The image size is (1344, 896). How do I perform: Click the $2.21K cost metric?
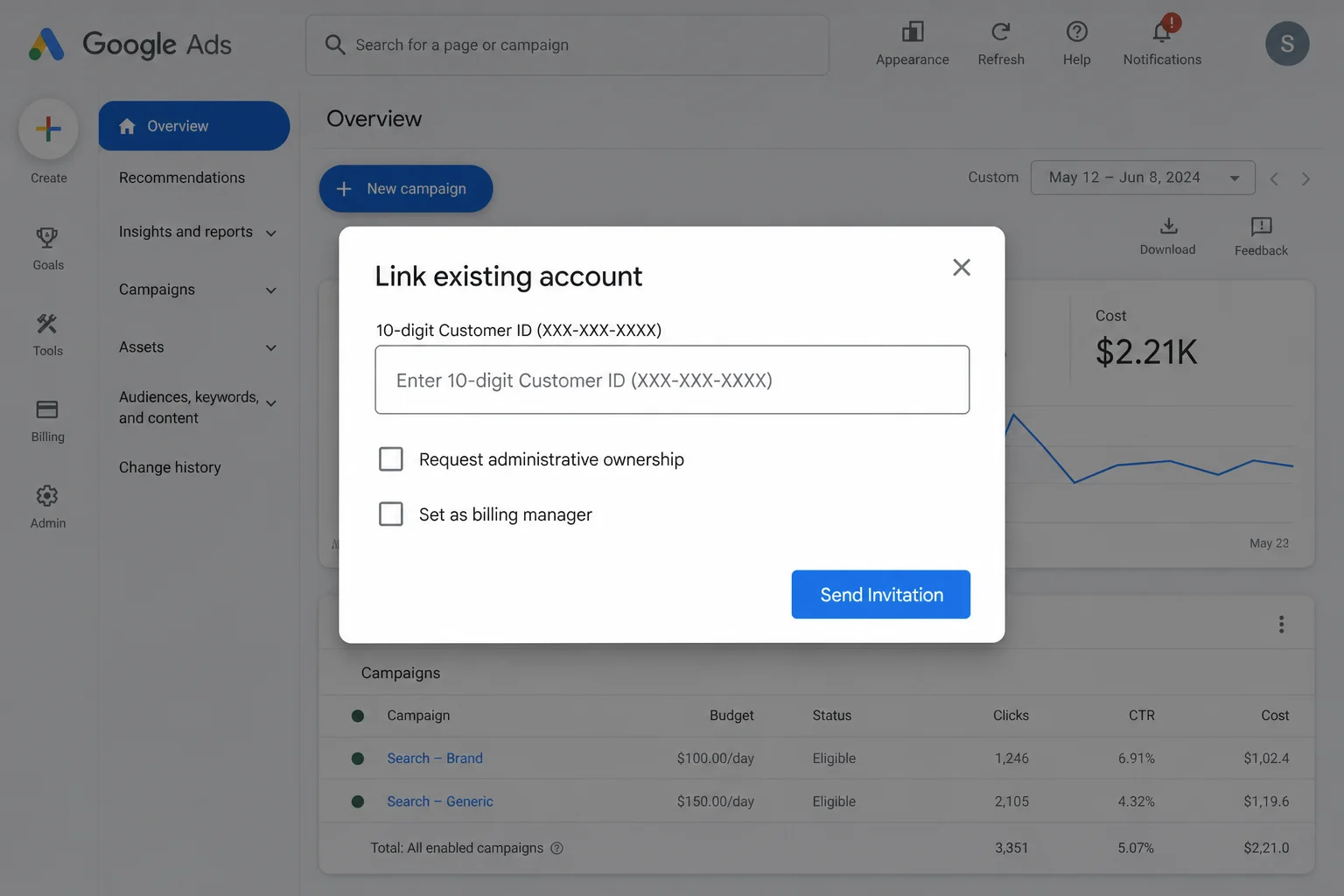1146,352
